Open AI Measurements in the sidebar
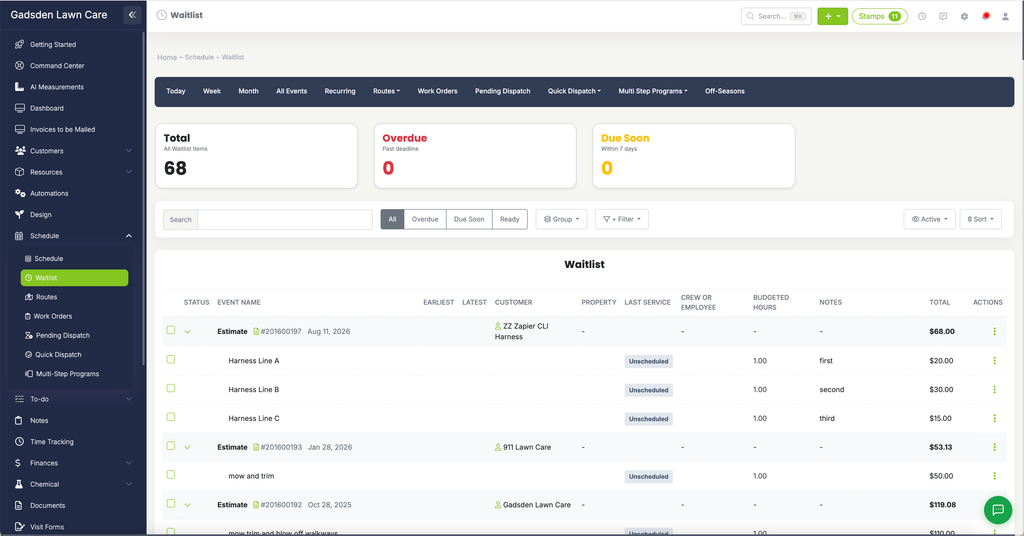 tap(56, 87)
